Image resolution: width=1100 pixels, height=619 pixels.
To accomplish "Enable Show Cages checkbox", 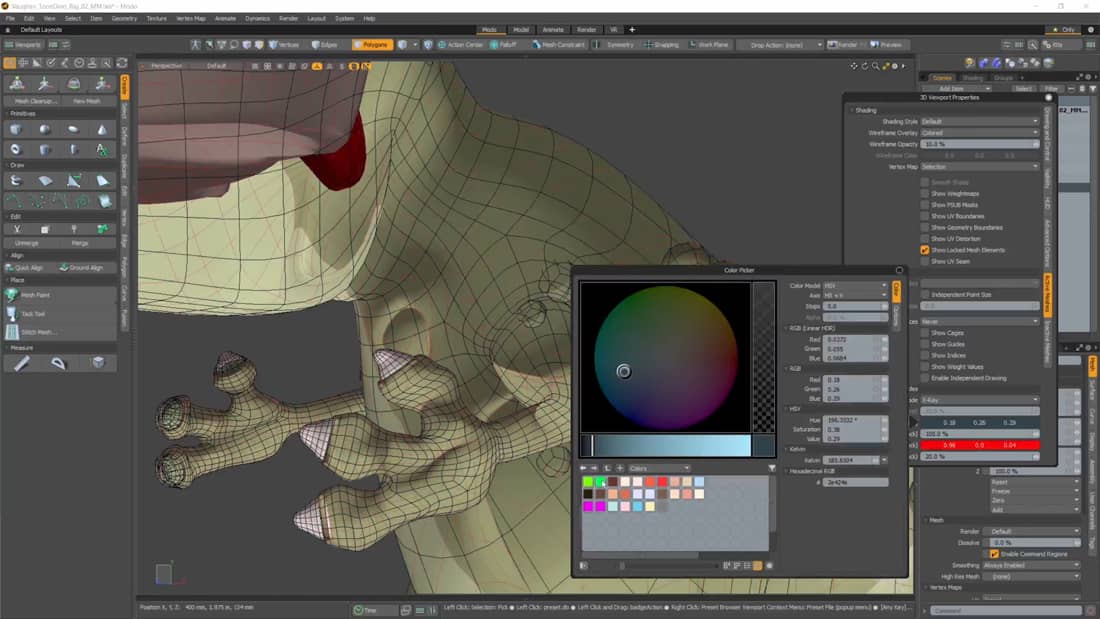I will (x=925, y=333).
